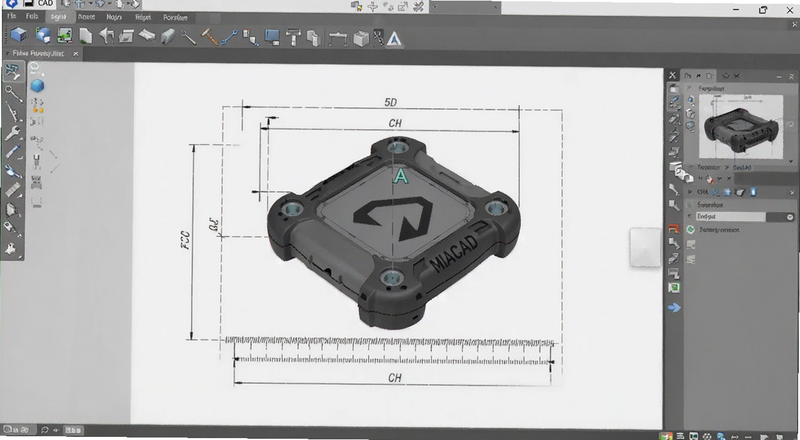Click the blue right arrow in right strip
800x440 pixels.
674,308
